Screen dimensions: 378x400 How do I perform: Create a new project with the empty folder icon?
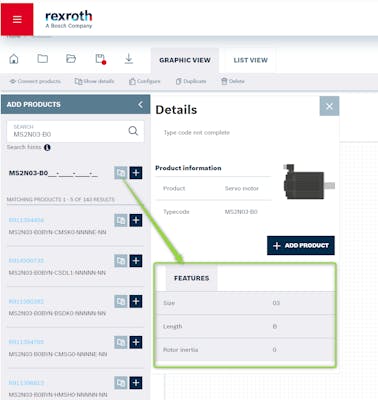coord(42,59)
